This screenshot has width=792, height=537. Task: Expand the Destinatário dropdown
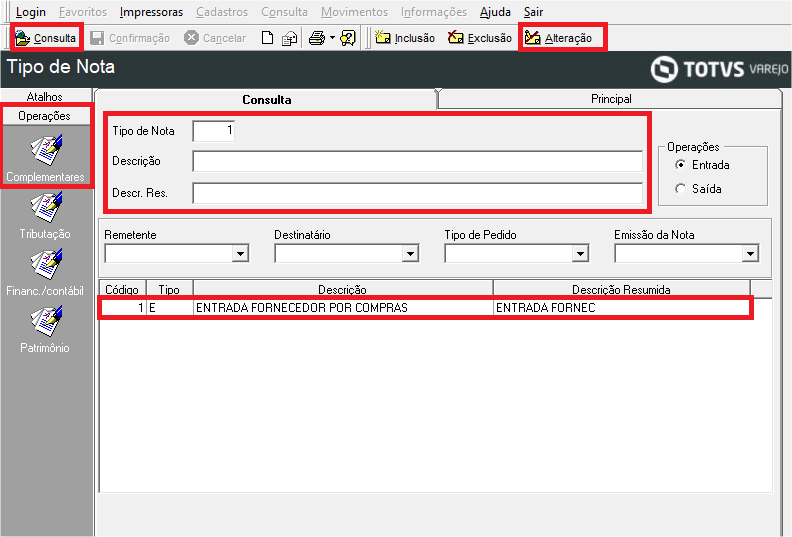click(411, 253)
